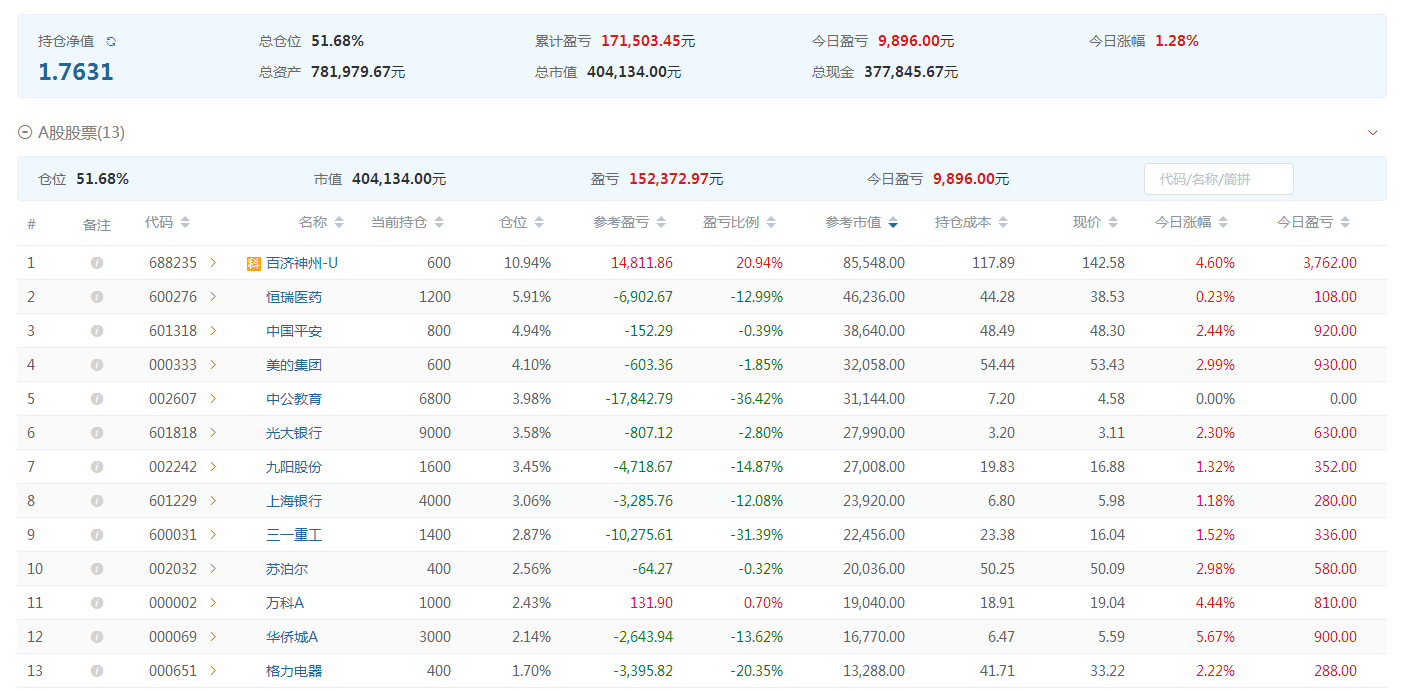
Task: Select 今日涨幅 value 5.67%
Action: [1215, 637]
